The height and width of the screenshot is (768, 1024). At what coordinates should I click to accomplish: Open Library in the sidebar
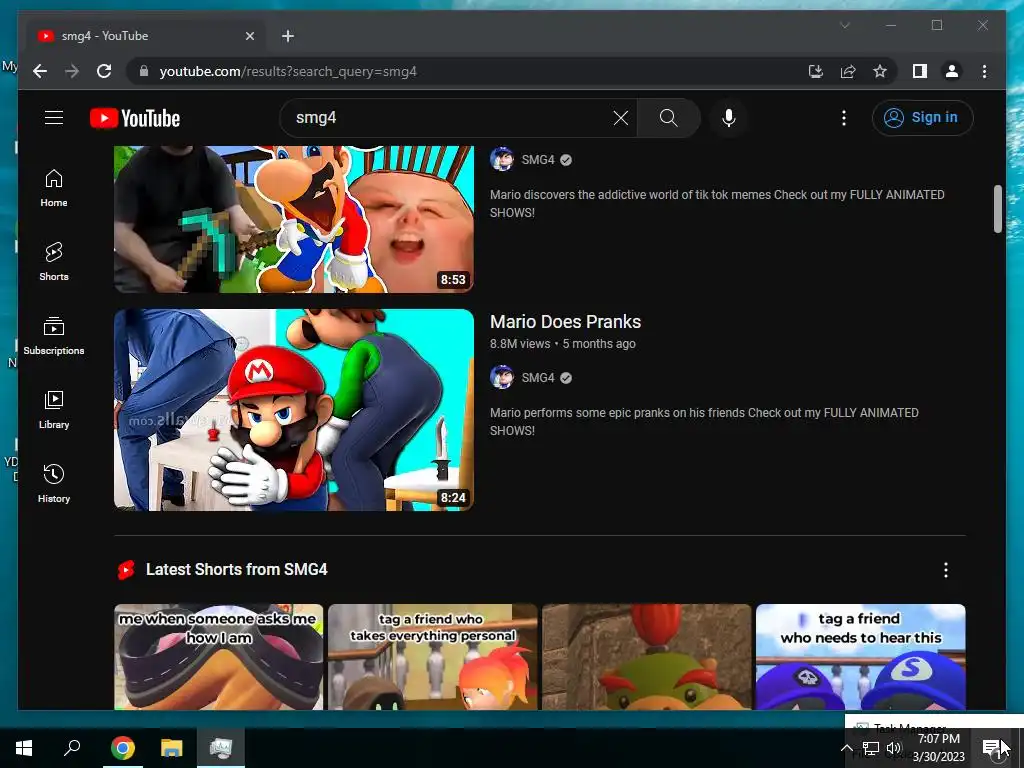click(54, 409)
